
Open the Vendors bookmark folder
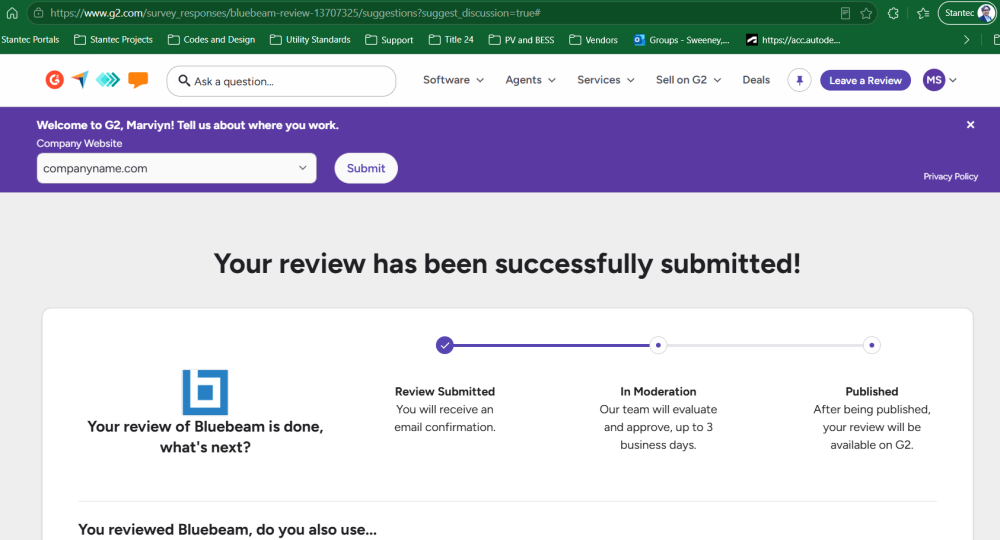point(593,40)
